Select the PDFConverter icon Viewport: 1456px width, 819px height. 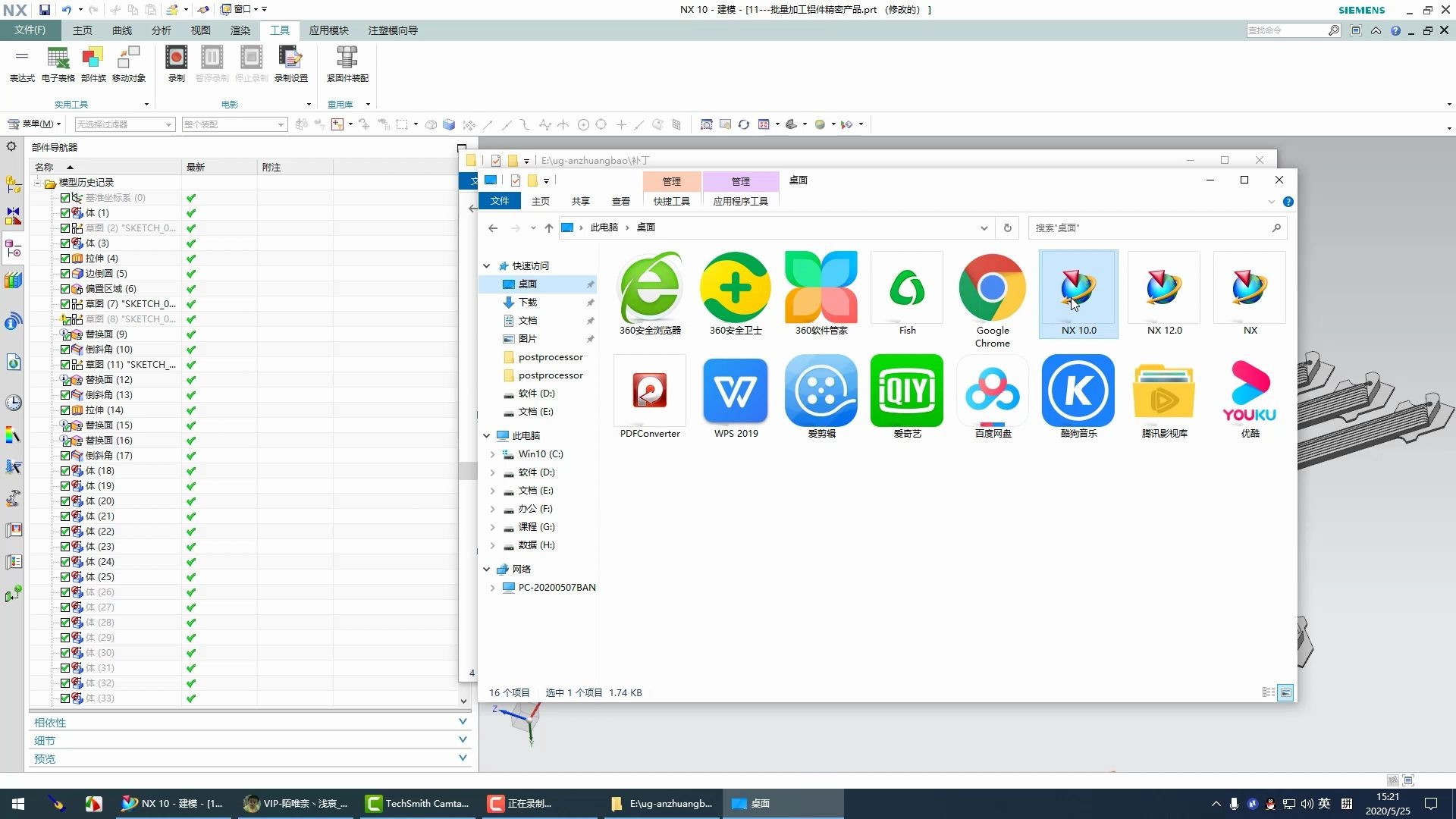click(x=650, y=397)
